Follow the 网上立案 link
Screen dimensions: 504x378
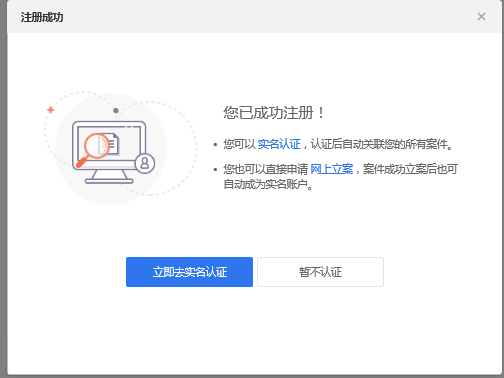pos(332,169)
